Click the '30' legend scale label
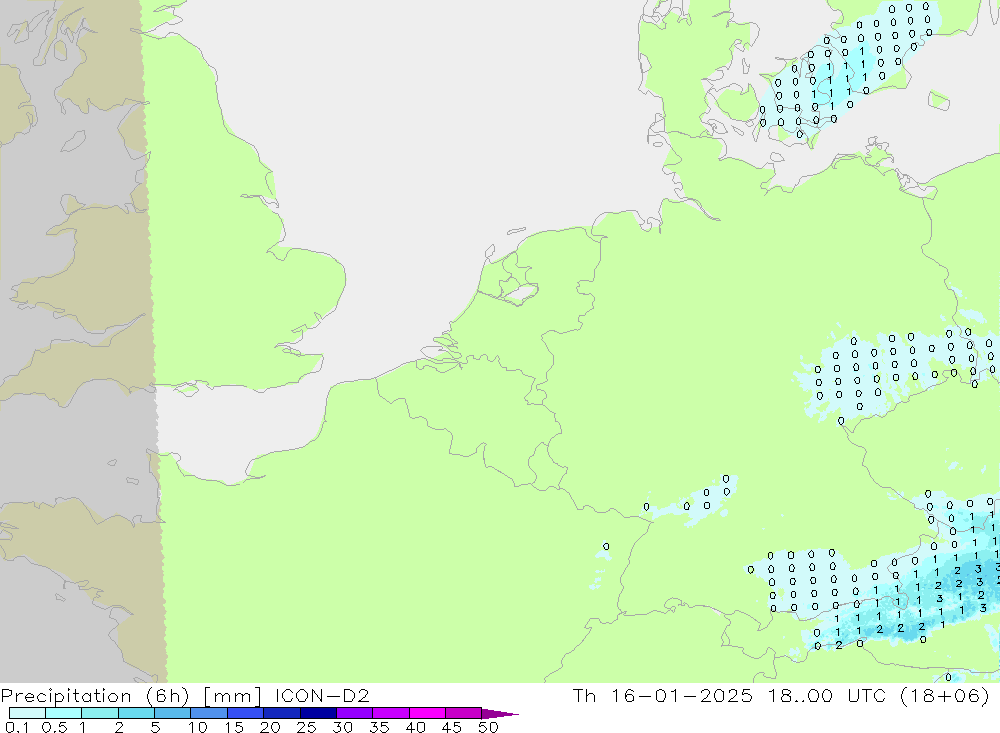1000x733 pixels. click(342, 727)
